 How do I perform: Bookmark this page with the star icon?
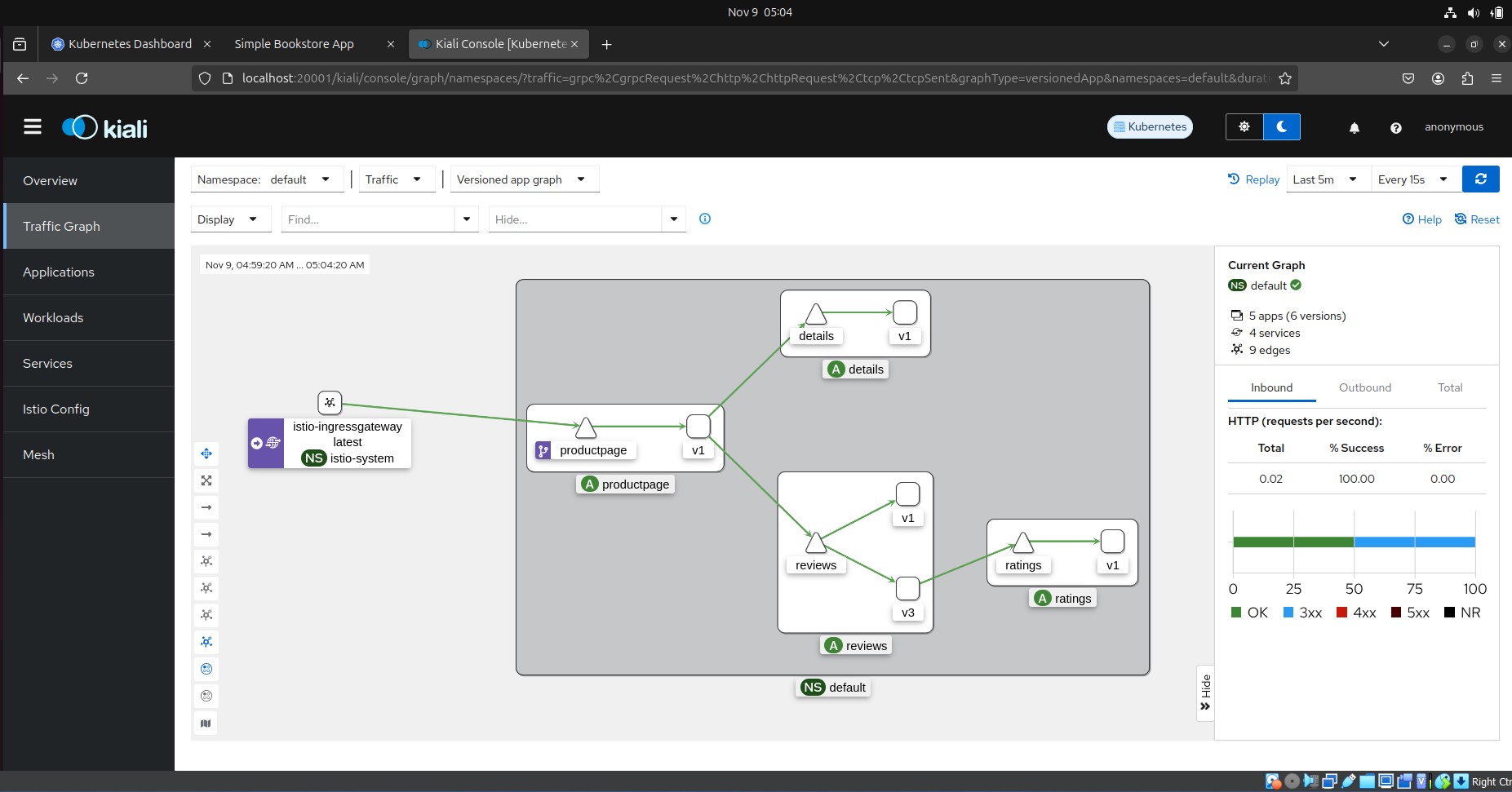coord(1285,78)
